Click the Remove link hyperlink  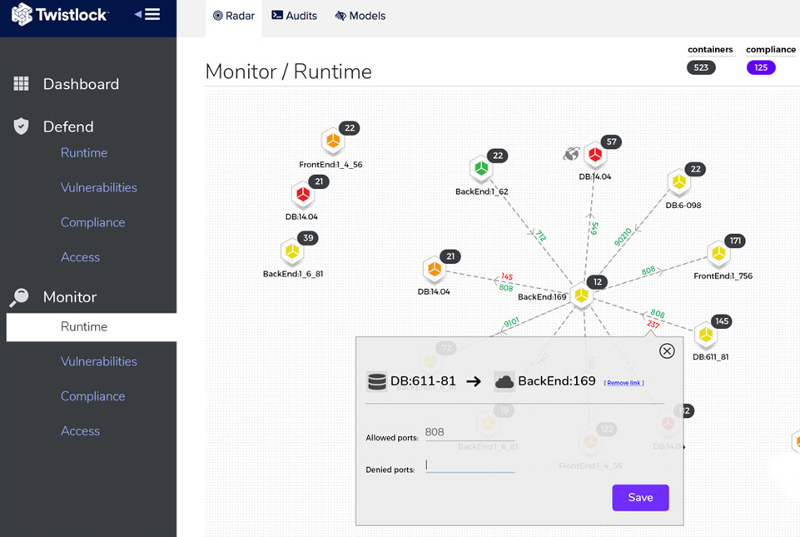624,383
